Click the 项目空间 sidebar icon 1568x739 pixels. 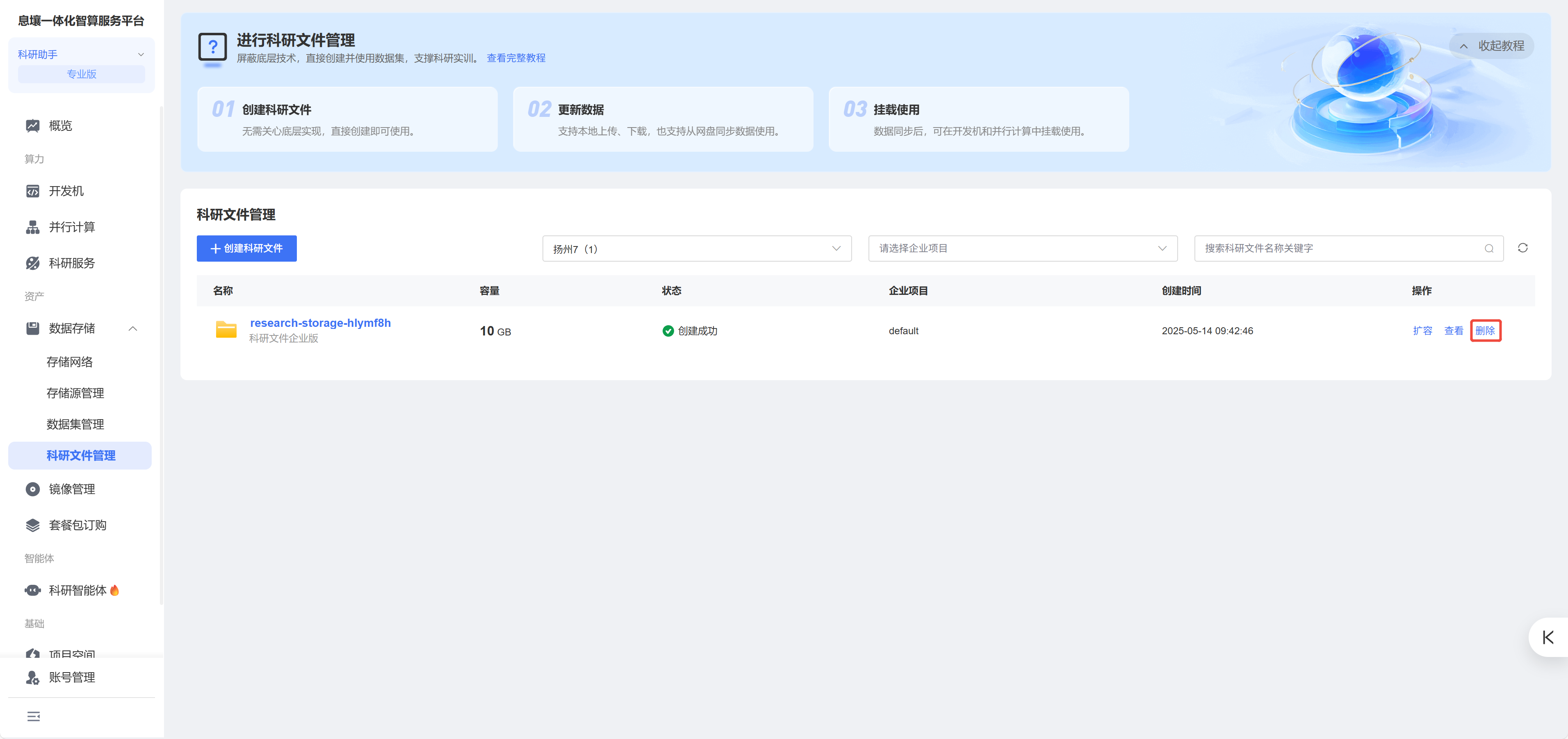point(33,652)
